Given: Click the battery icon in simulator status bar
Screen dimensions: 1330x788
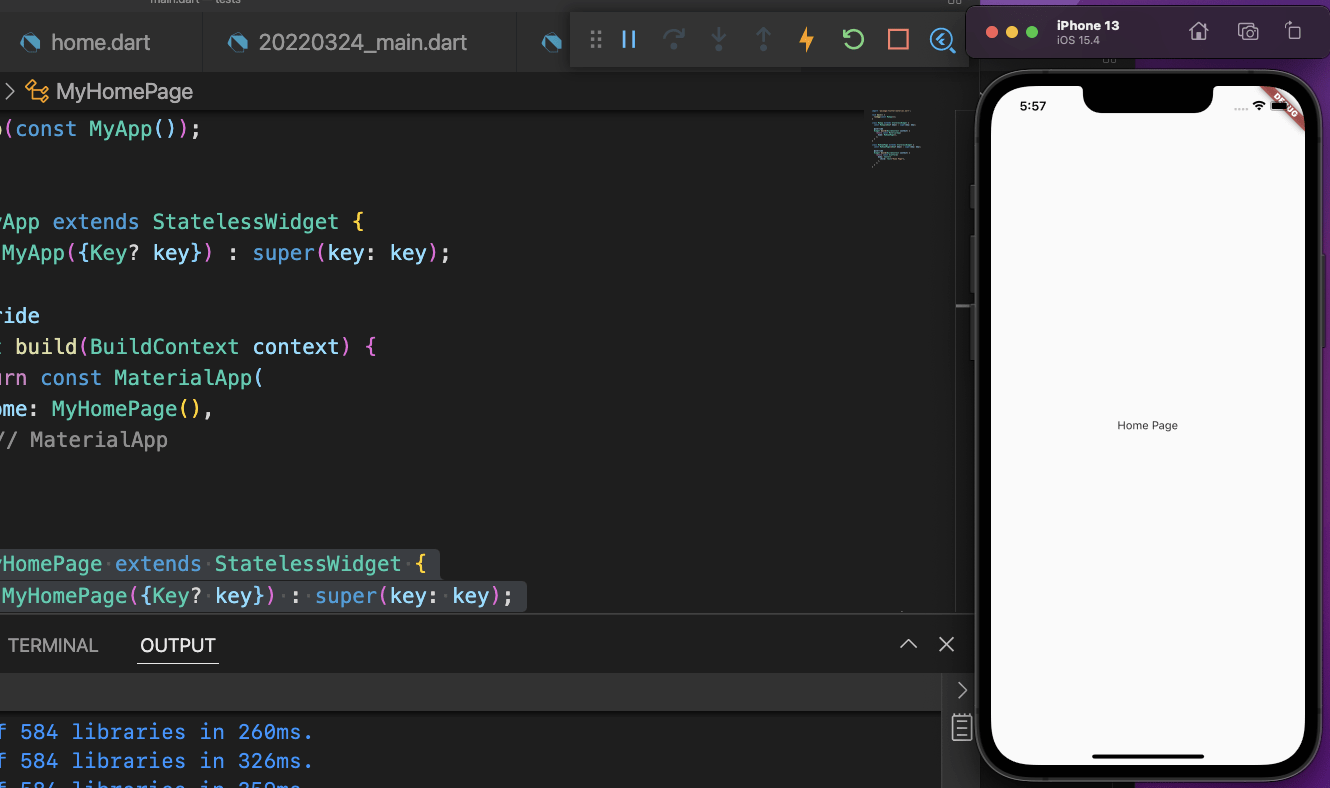Looking at the screenshot, I should point(1278,106).
